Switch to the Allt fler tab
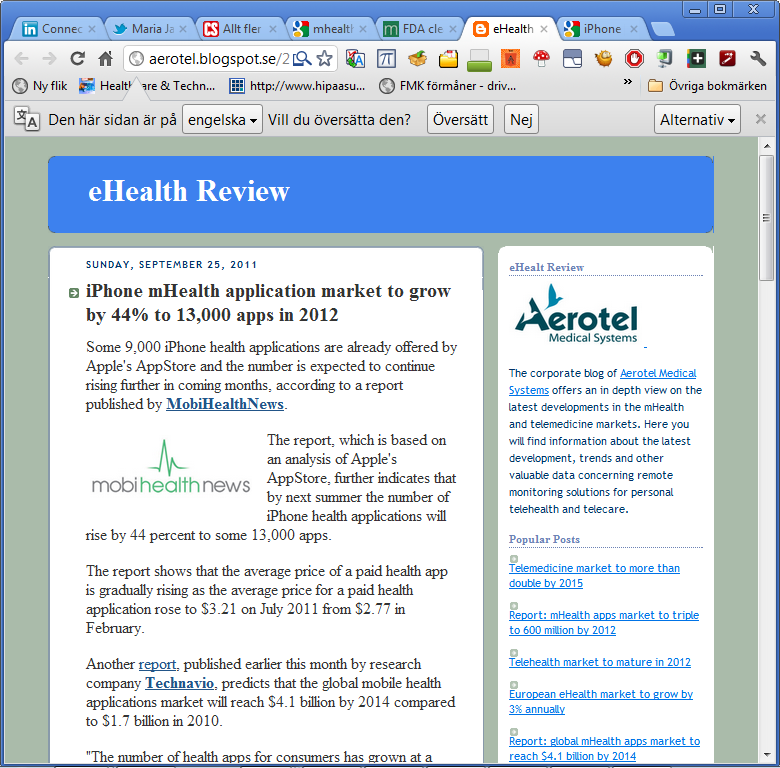780x768 pixels. [238, 29]
